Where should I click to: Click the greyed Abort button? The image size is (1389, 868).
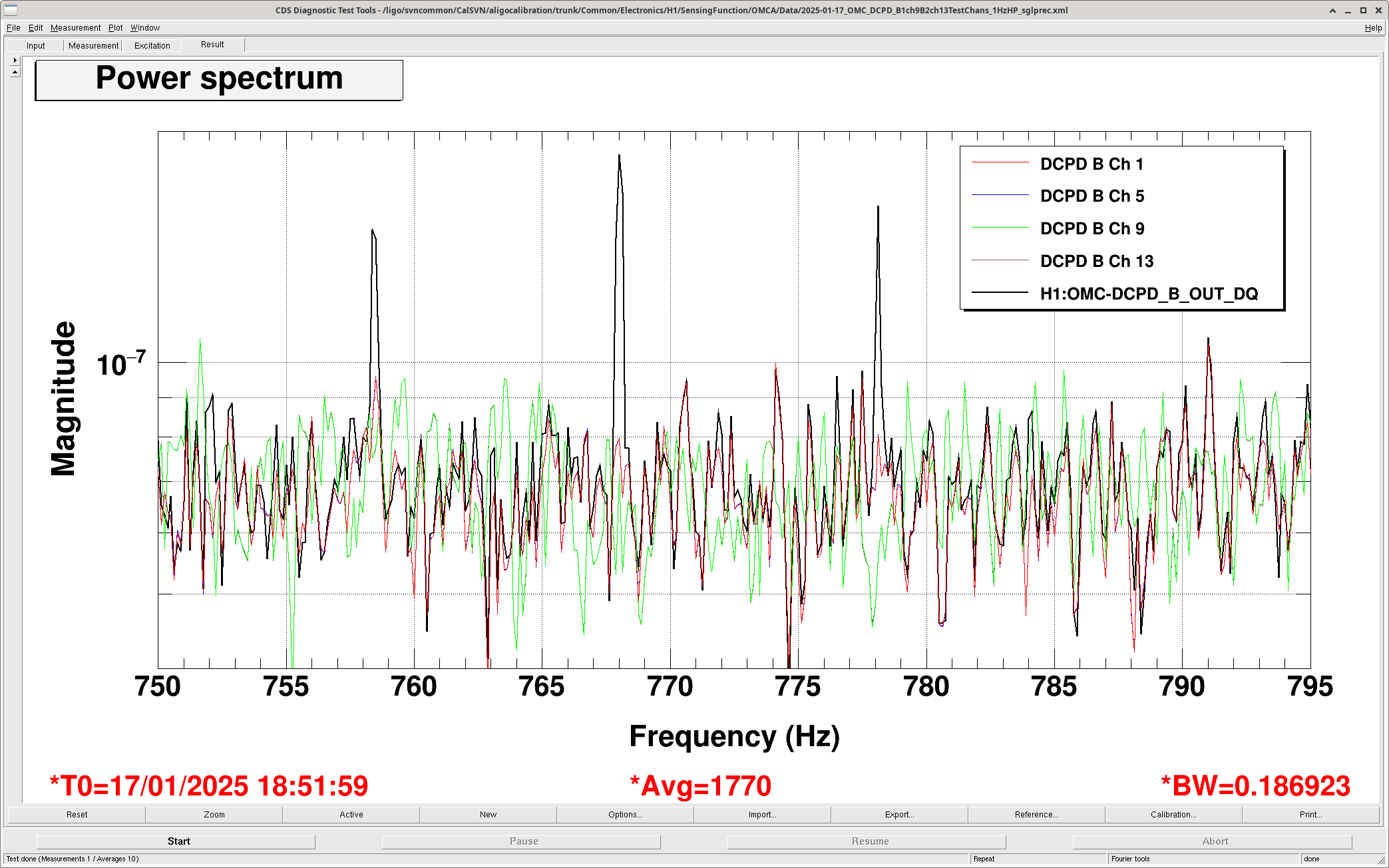click(1212, 841)
